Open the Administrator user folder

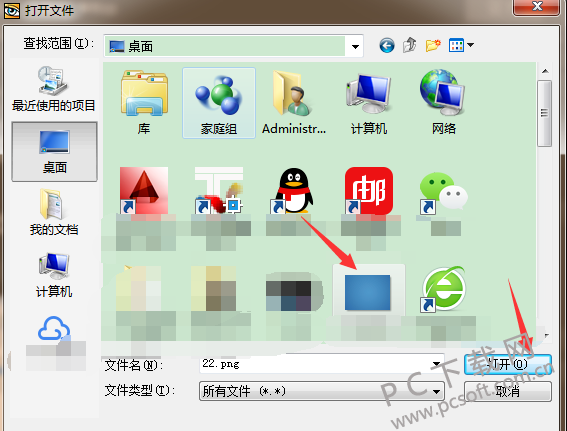pos(294,103)
